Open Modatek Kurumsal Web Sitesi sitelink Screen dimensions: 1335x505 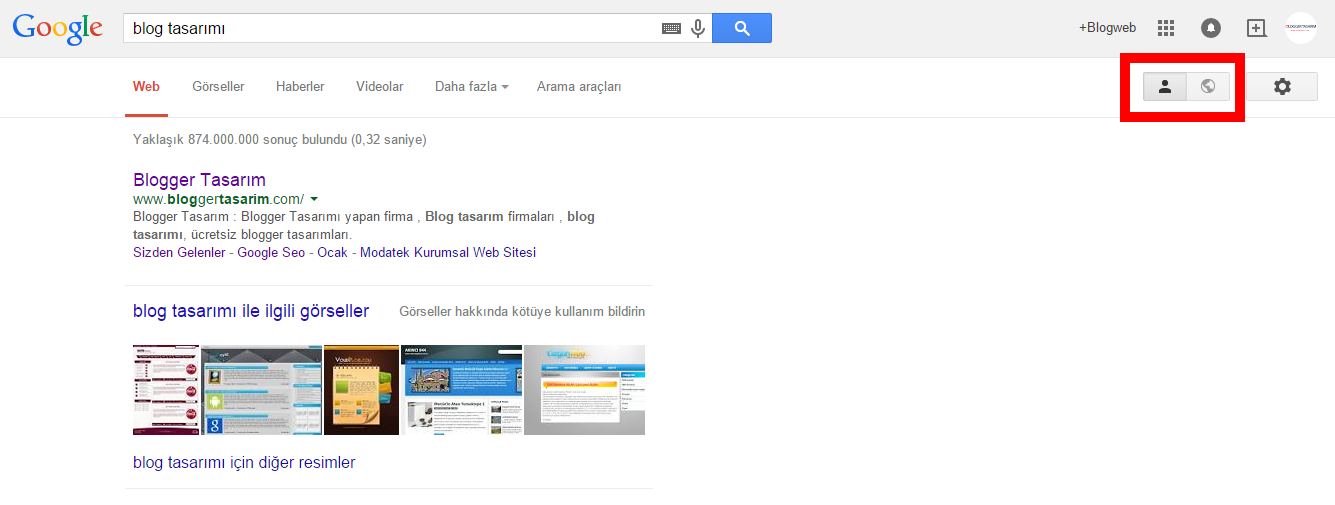click(448, 253)
